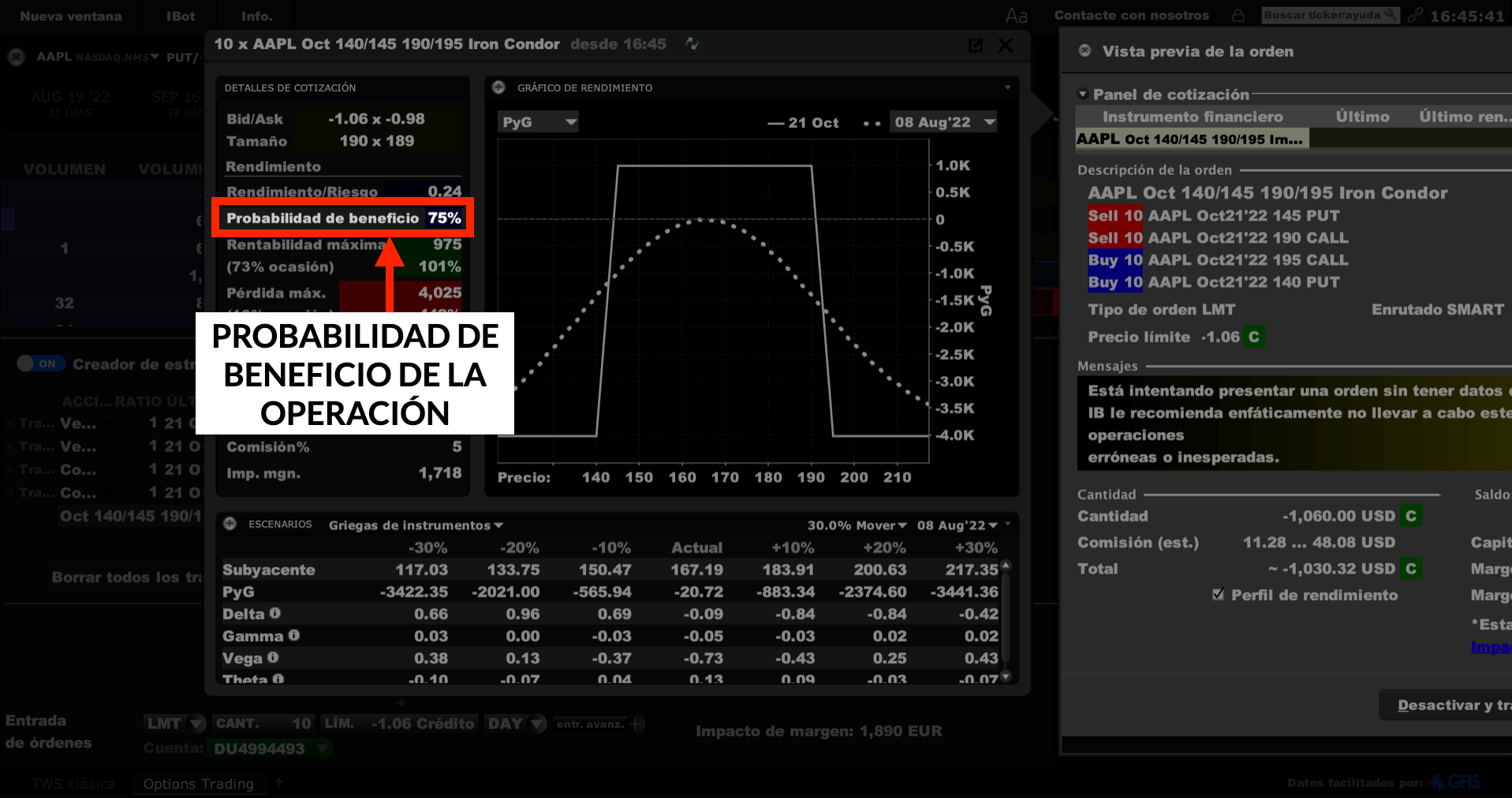Uncheck the Perfil de rendimiento checkbox
The height and width of the screenshot is (798, 1512).
coord(1219,595)
